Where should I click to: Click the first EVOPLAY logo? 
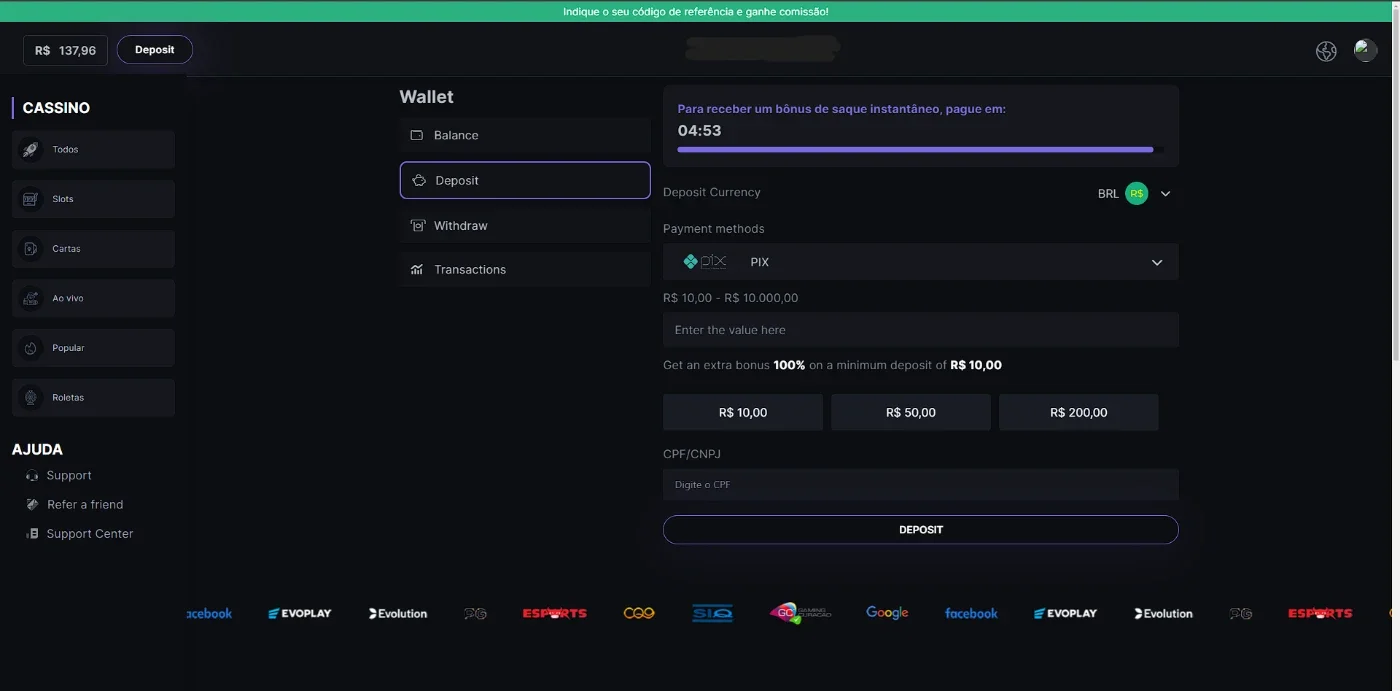(x=300, y=613)
